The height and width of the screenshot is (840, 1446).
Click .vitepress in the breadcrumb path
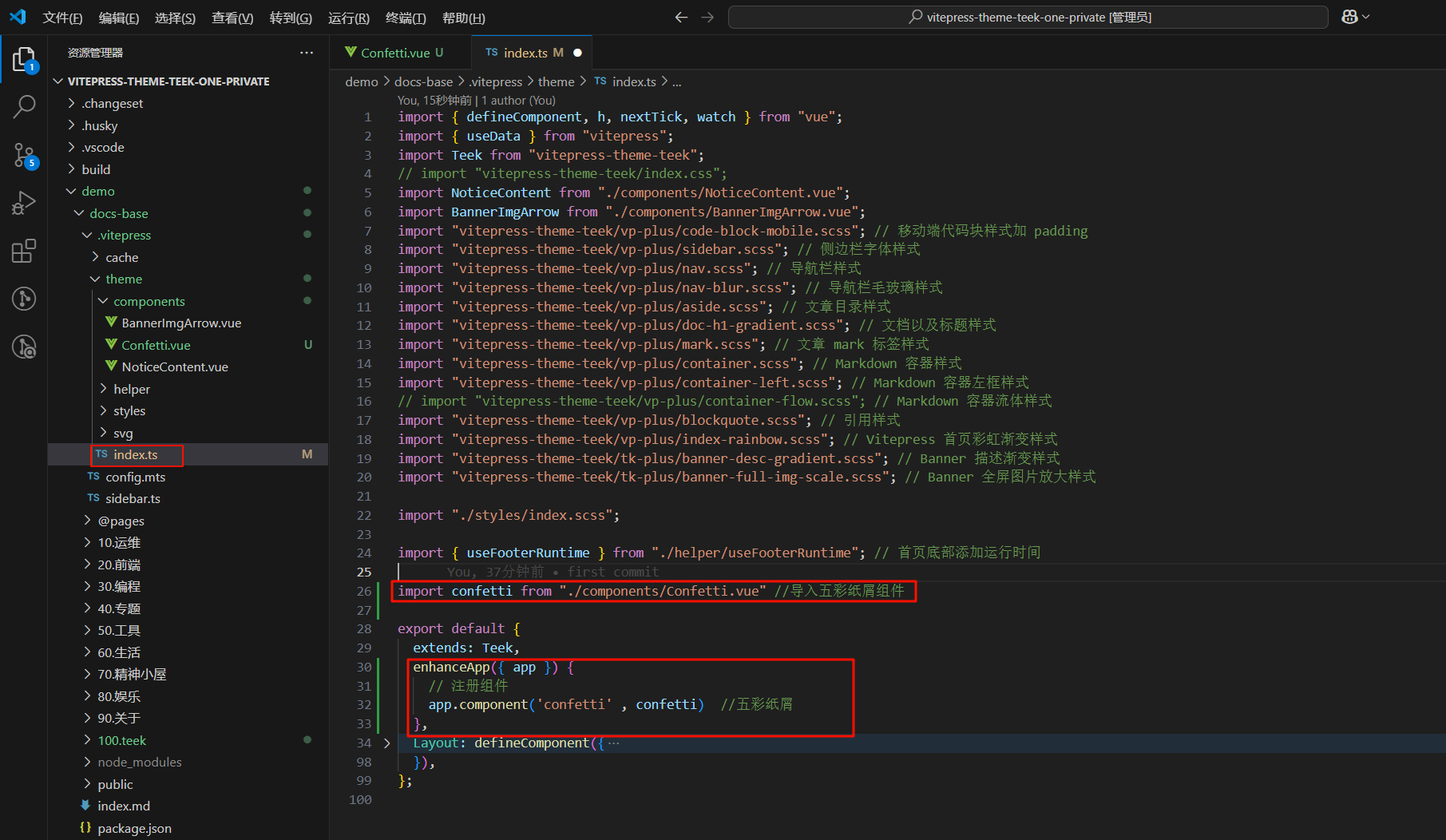pyautogui.click(x=496, y=82)
